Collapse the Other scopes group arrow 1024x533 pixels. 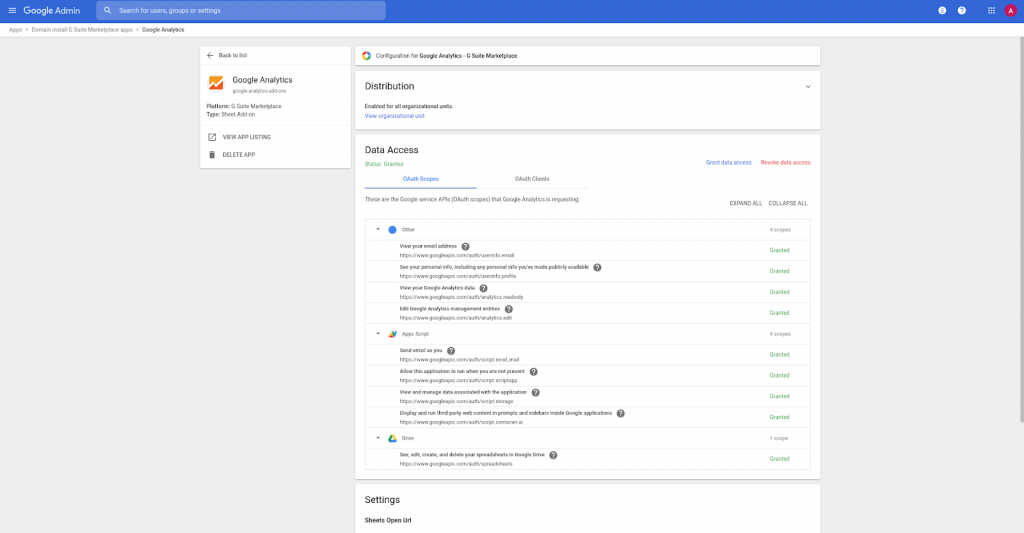point(377,229)
